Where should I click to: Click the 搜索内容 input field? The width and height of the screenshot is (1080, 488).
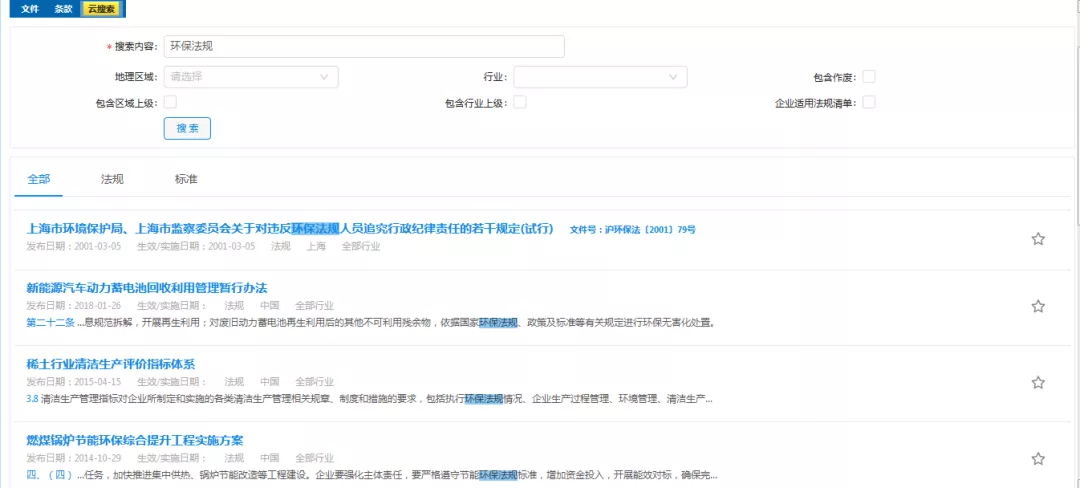(364, 47)
